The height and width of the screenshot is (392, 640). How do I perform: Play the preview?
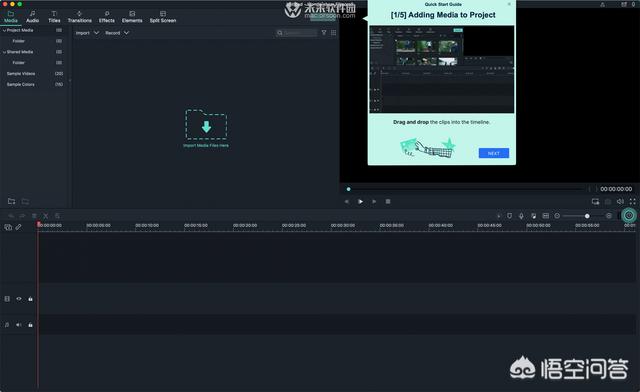click(x=360, y=201)
